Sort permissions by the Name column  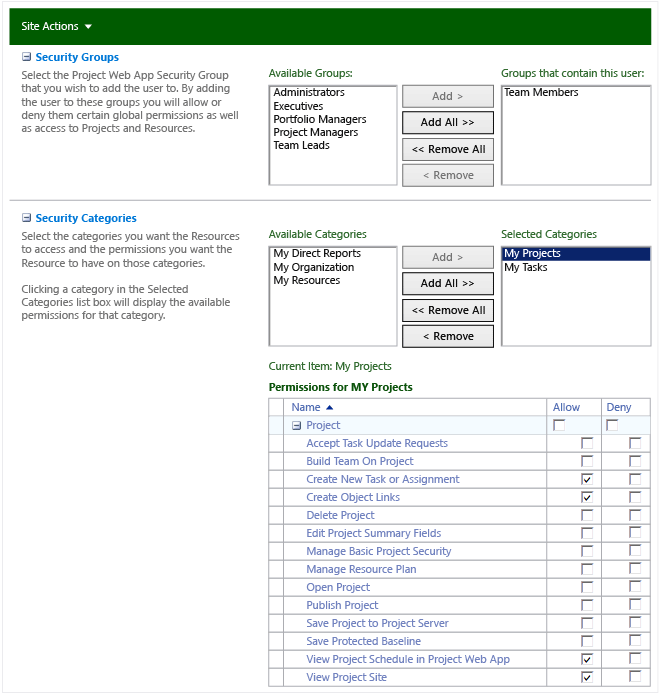coord(312,407)
